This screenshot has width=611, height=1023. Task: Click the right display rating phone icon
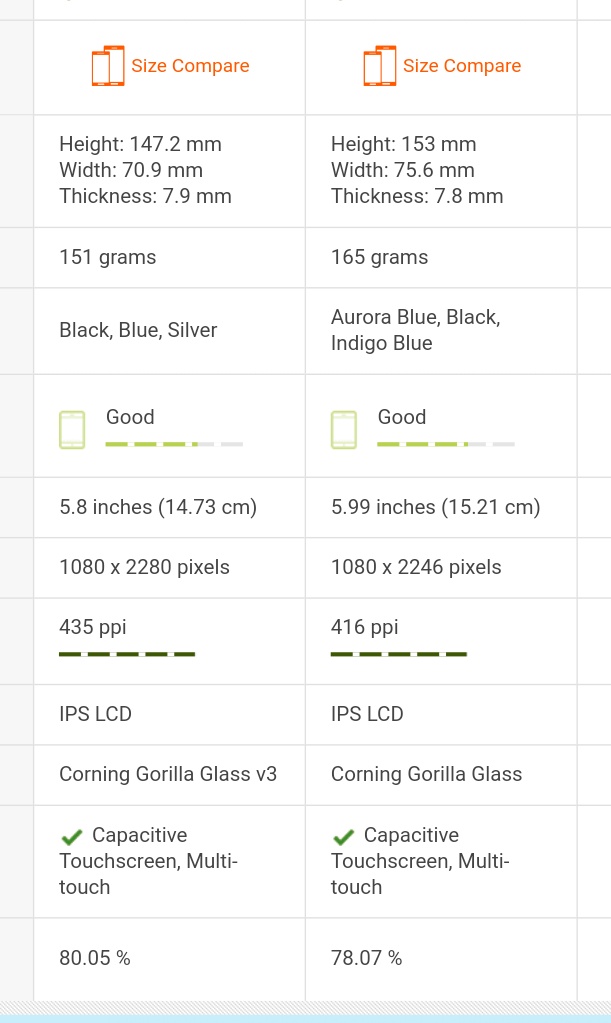pyautogui.click(x=344, y=430)
